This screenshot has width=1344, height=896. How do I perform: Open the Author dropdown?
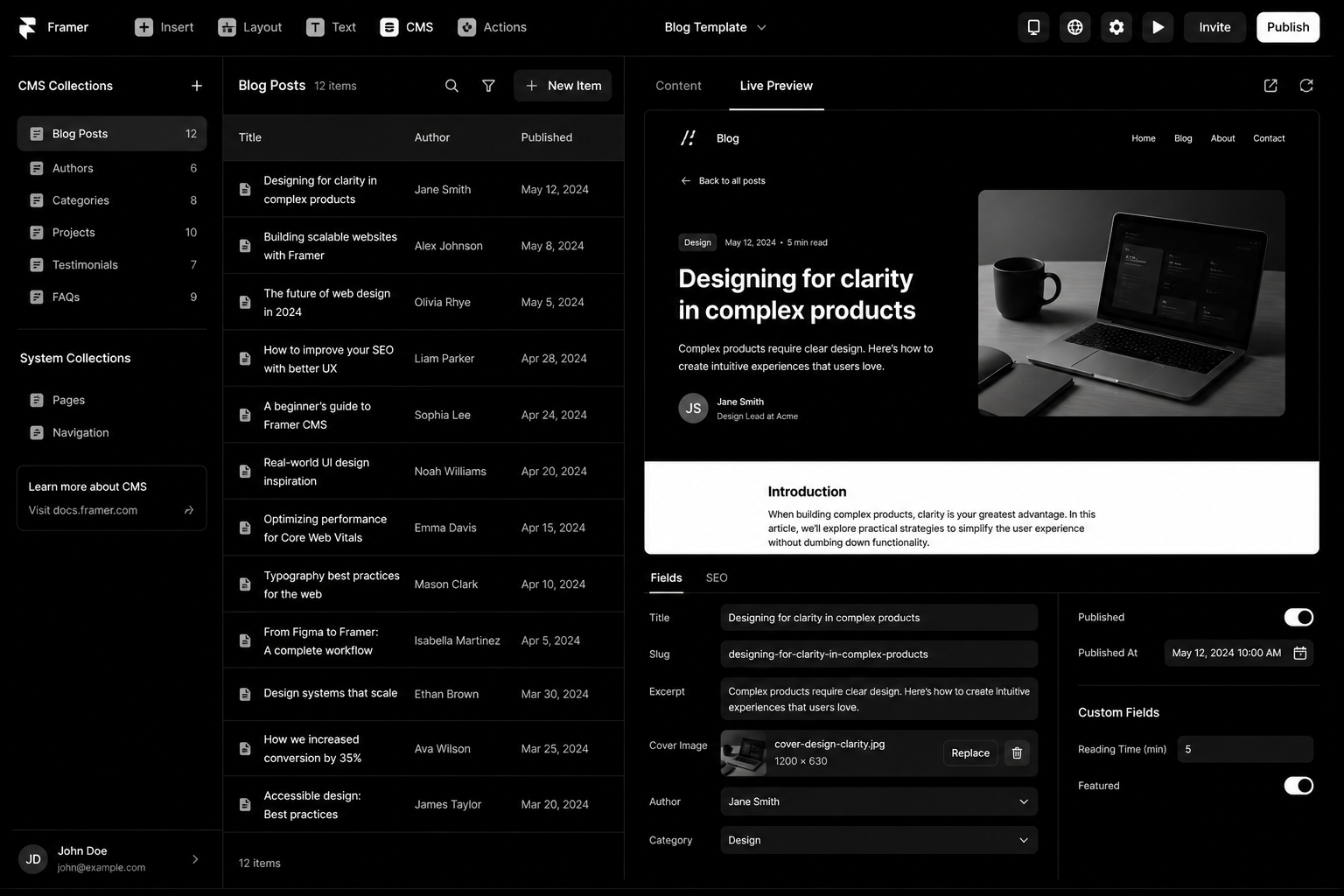(x=879, y=801)
